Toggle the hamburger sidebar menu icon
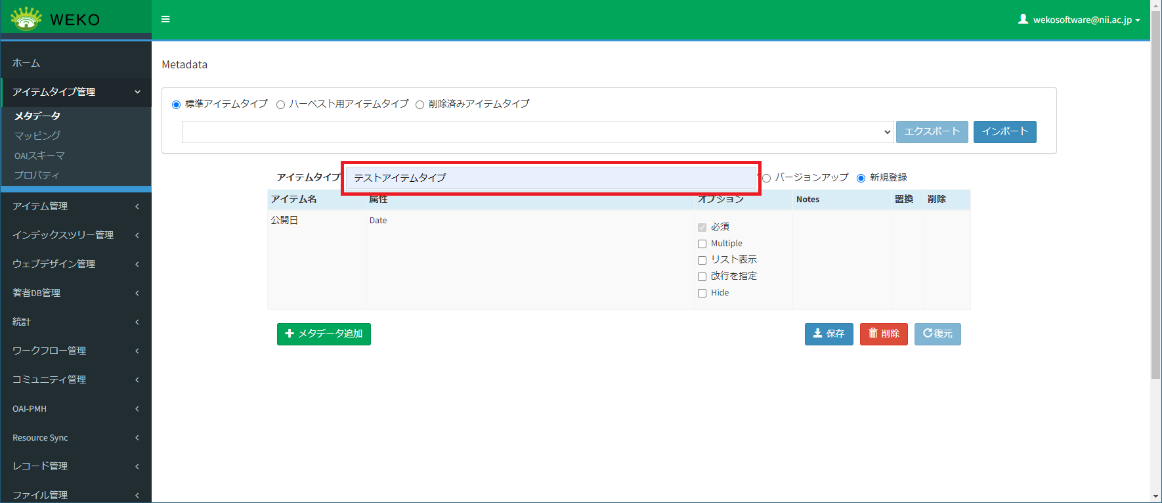This screenshot has height=503, width=1162. (x=165, y=19)
